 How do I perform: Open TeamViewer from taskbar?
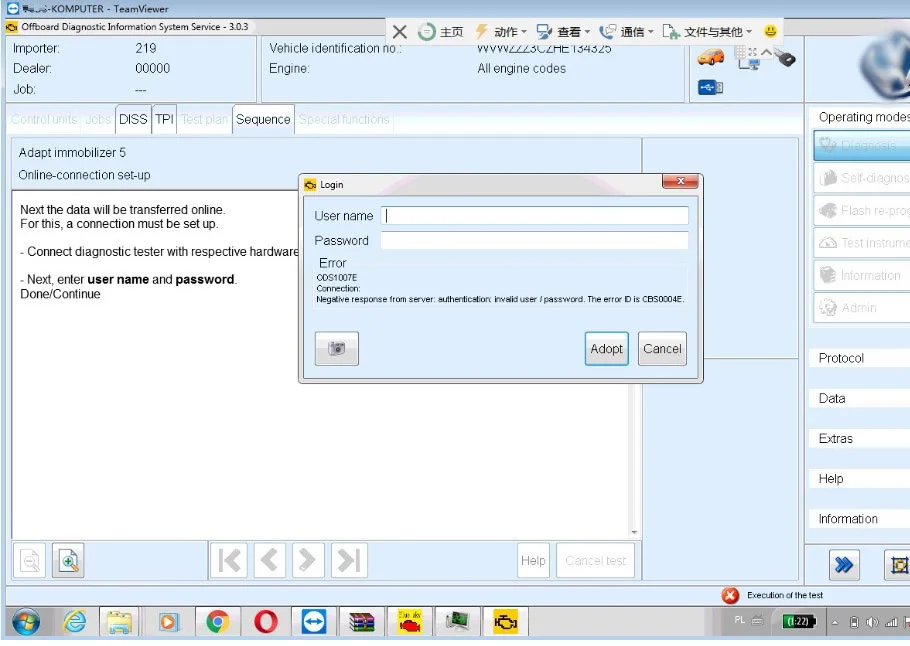(313, 622)
